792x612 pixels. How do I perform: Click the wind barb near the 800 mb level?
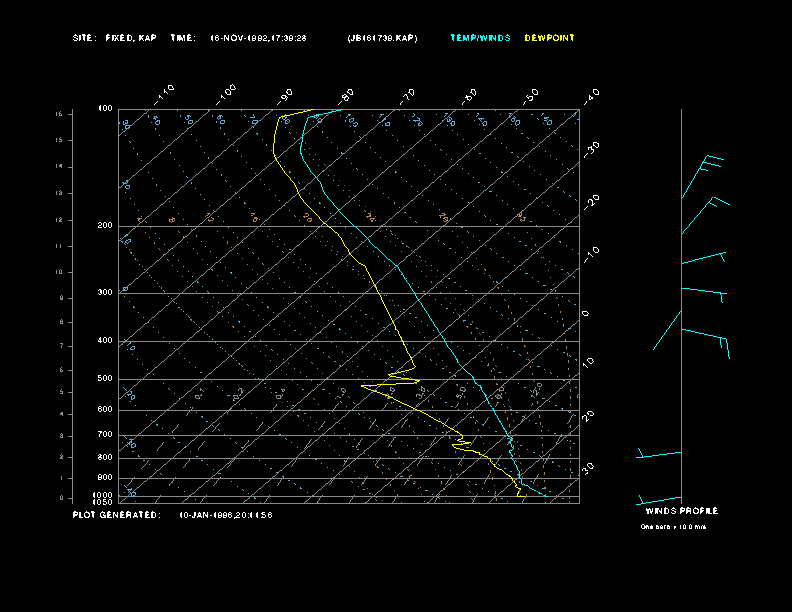[x=659, y=455]
